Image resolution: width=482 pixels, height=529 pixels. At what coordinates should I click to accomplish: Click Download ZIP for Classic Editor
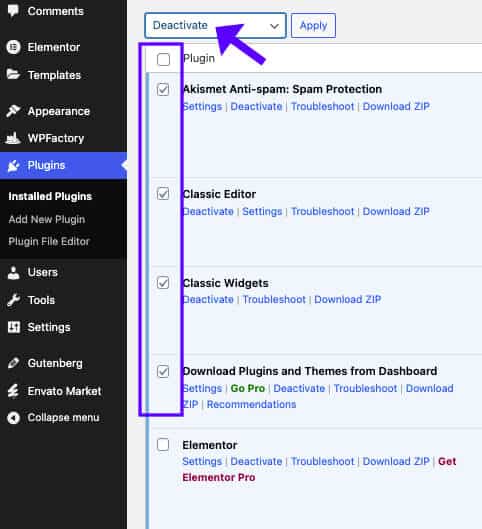point(396,212)
